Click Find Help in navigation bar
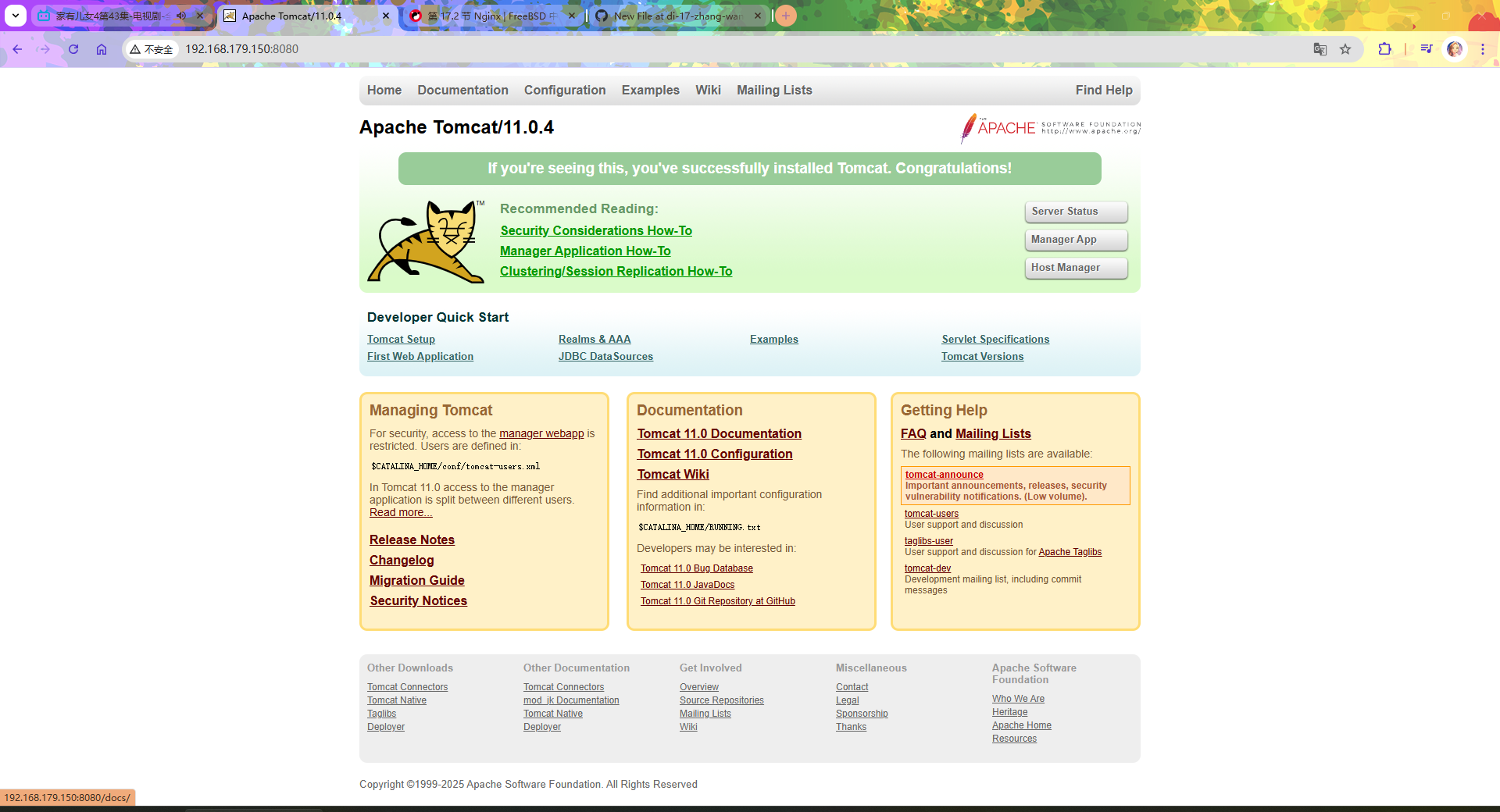1500x812 pixels. tap(1104, 91)
